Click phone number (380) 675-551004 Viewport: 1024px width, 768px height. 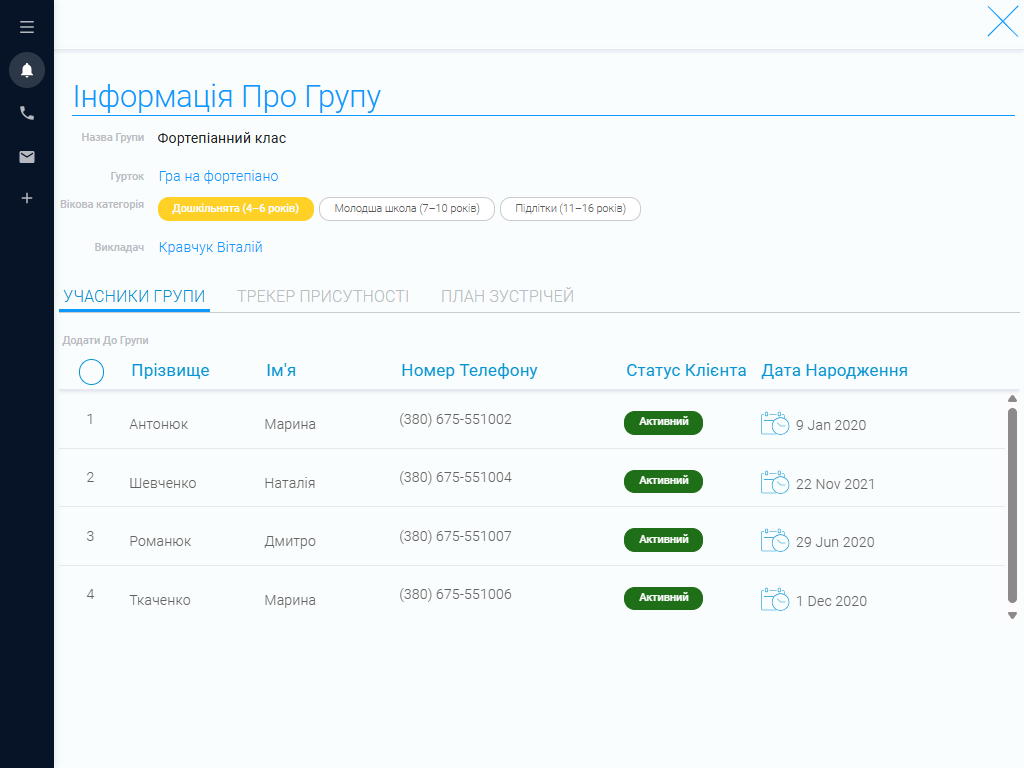(x=455, y=477)
